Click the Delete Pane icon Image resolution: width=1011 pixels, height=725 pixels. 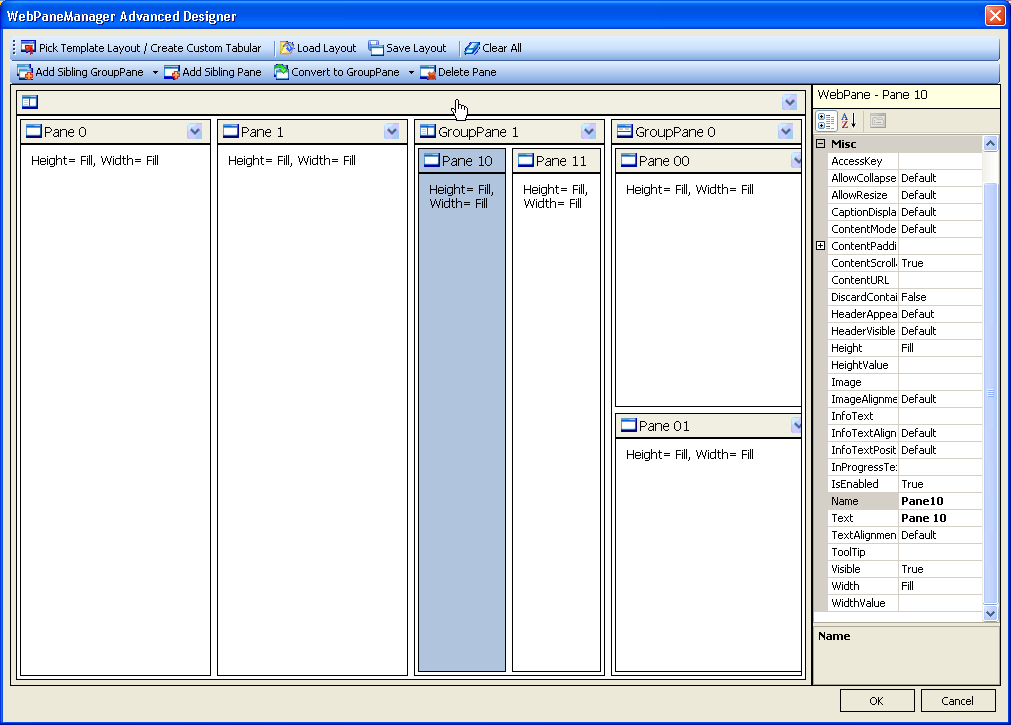(x=428, y=72)
